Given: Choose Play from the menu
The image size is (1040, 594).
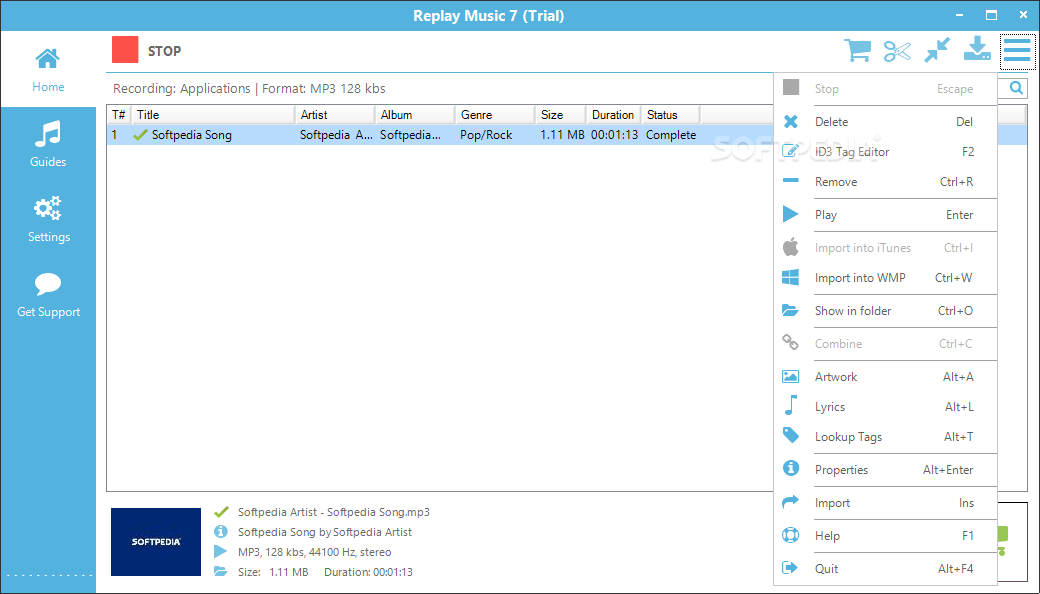Looking at the screenshot, I should [x=885, y=215].
